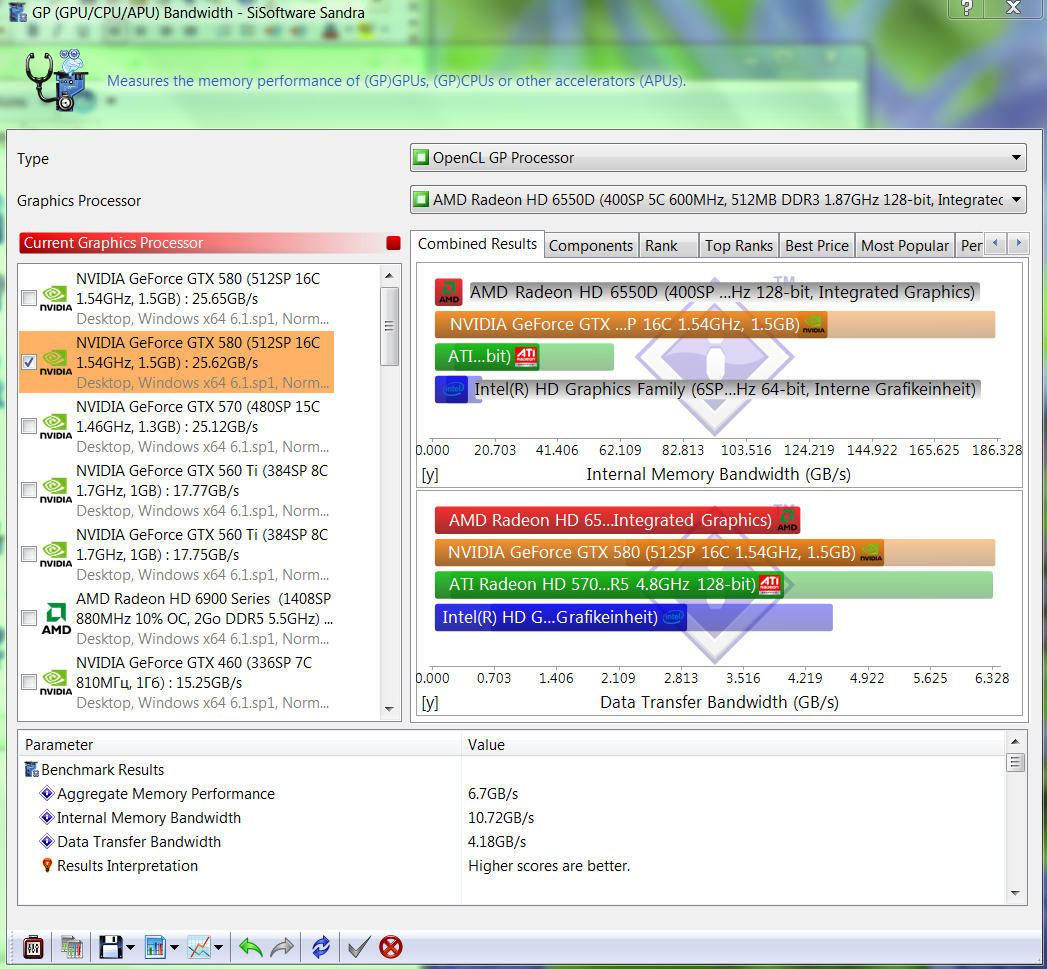Click the value "4.18GB/s"
Screen dimensions: 1047x969
497,841
